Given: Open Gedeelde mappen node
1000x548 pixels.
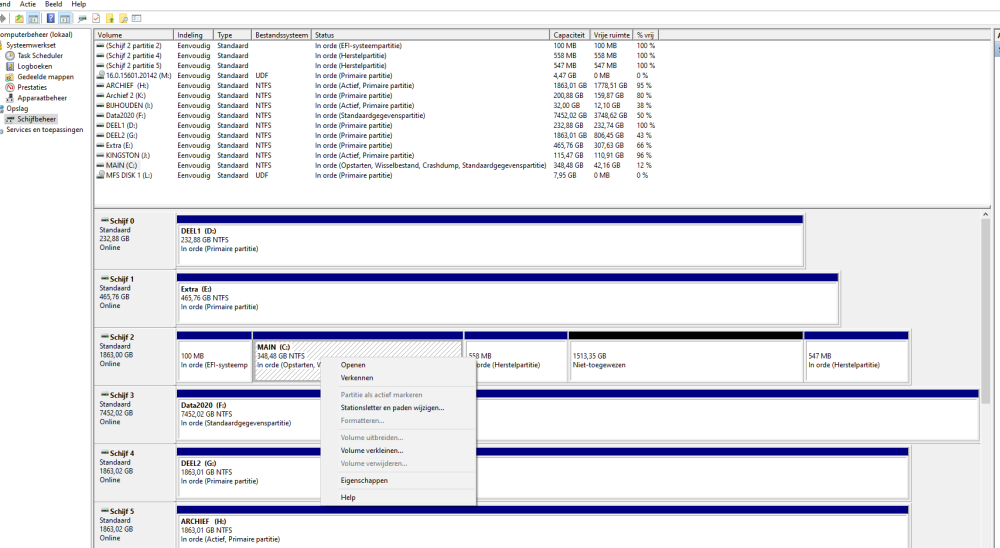Looking at the screenshot, I should (45, 77).
